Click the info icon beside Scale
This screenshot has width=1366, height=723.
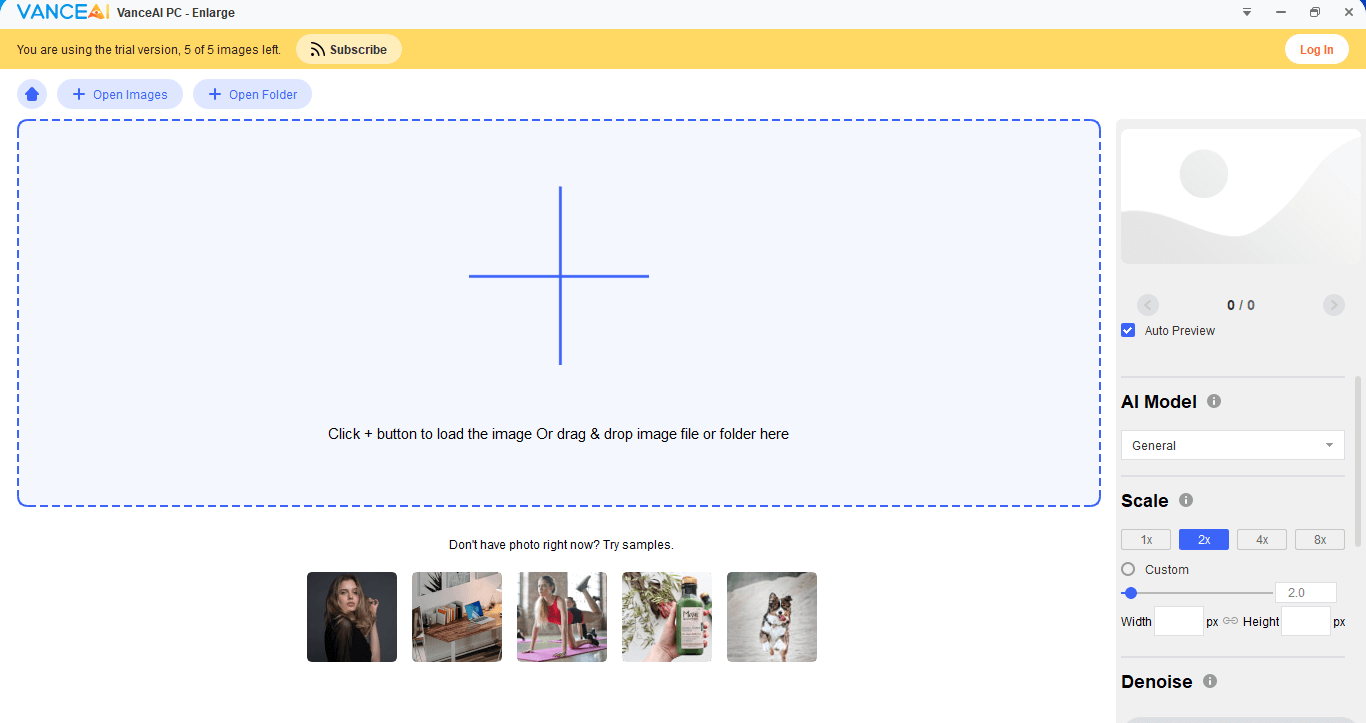tap(1185, 500)
